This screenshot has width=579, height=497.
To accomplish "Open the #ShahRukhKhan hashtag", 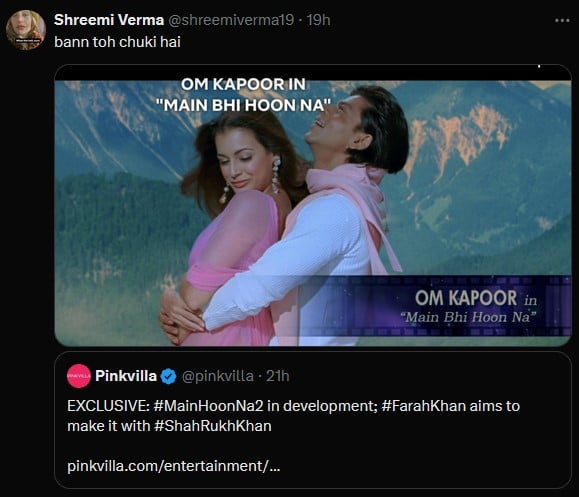I will (213, 426).
